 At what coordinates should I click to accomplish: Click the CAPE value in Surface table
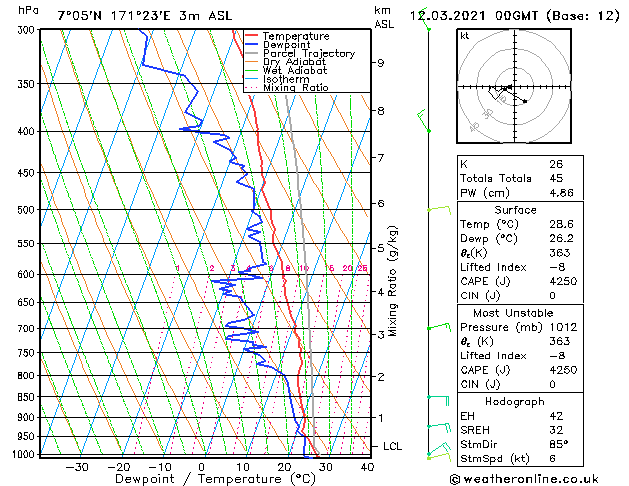(563, 281)
